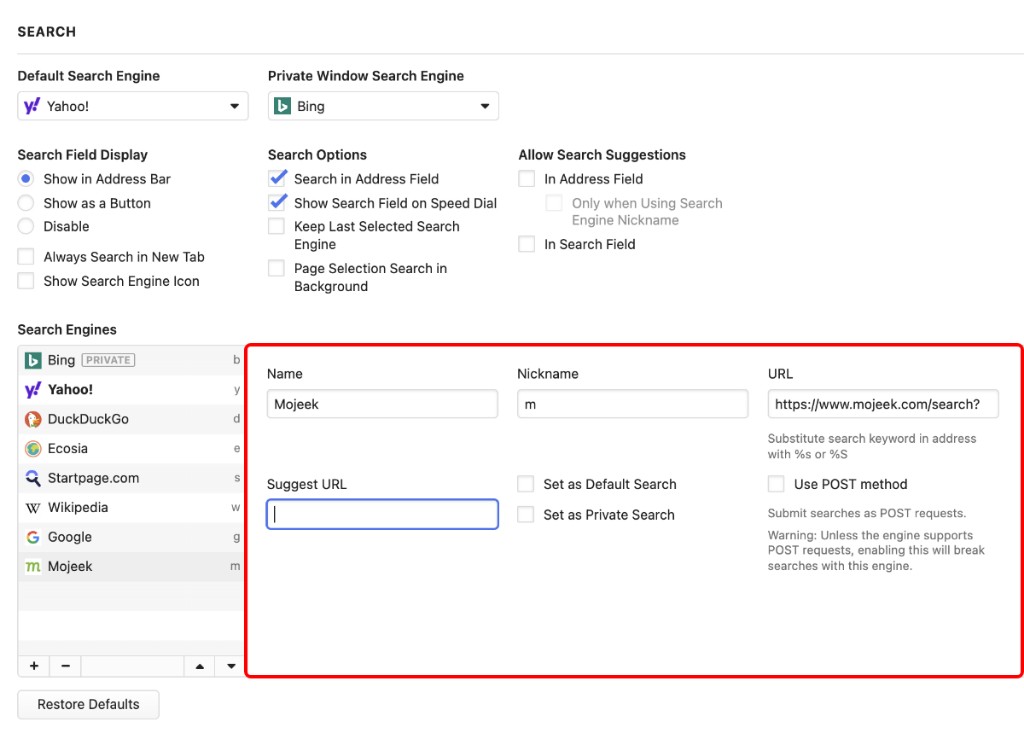Select Bing in the search engines list

click(131, 360)
